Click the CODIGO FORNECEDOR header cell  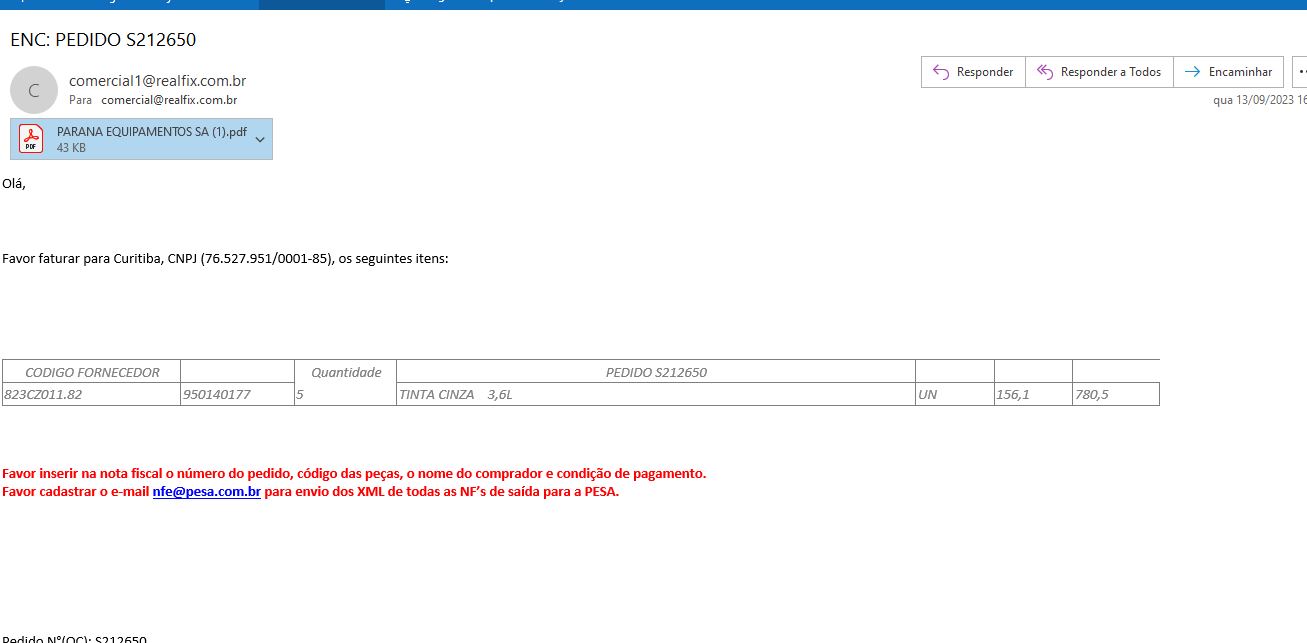[92, 372]
